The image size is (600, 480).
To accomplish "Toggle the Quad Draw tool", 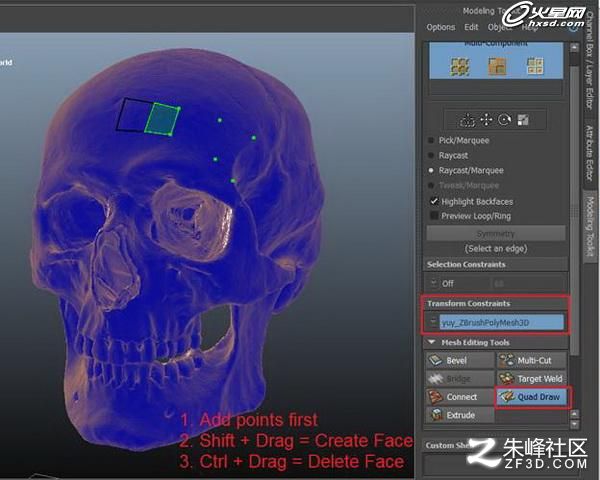I will coord(531,397).
